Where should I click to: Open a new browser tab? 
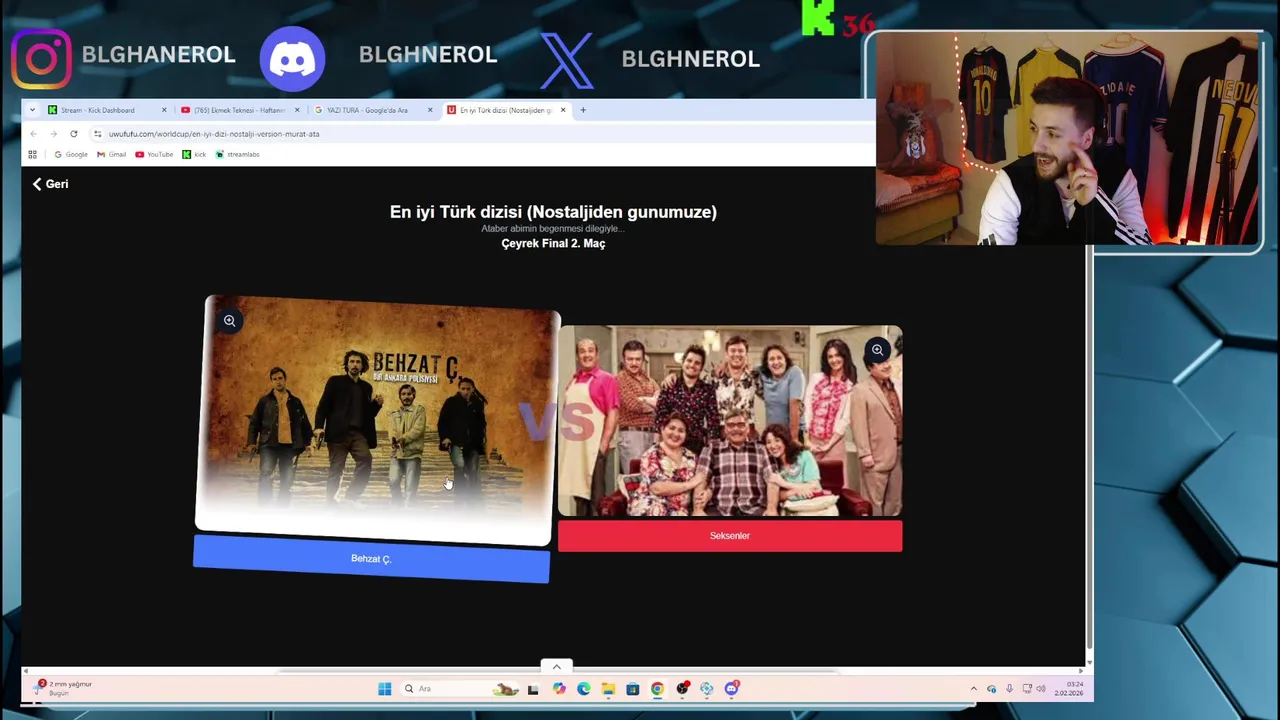point(583,110)
